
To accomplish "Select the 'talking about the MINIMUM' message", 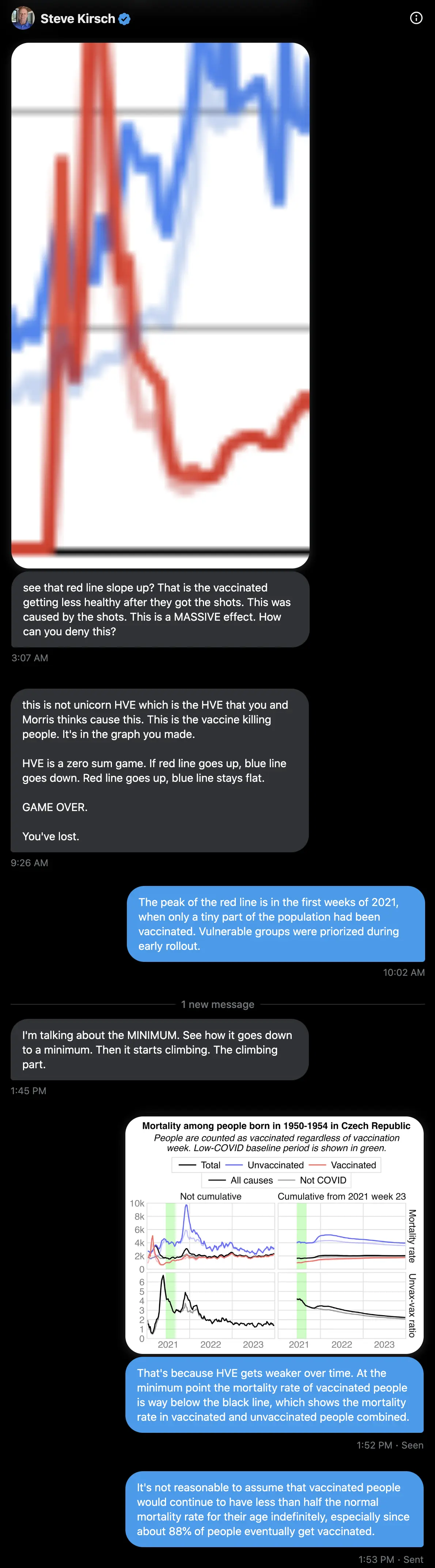I will [160, 1049].
